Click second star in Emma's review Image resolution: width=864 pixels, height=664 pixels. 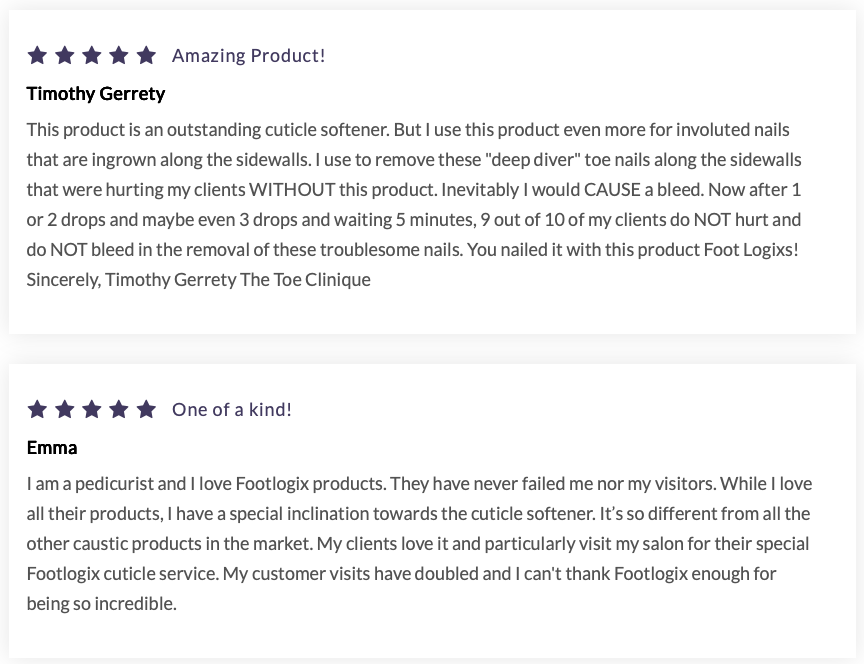click(x=64, y=409)
